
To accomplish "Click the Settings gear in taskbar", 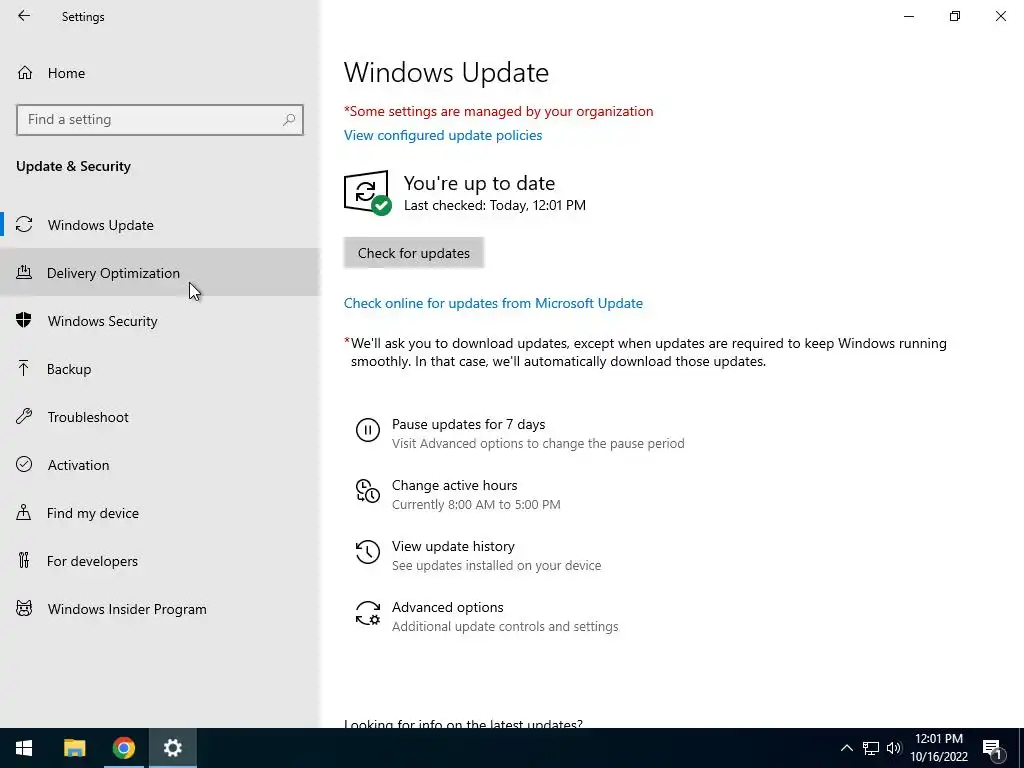I will coord(172,748).
